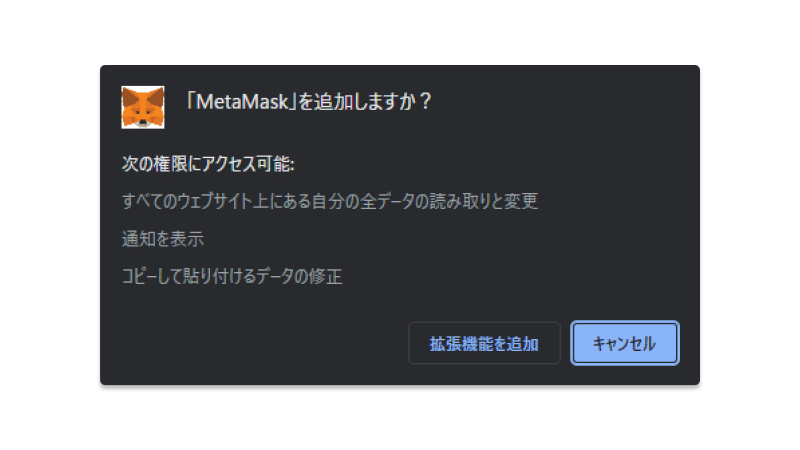Cancel the MetaMask install prompt
Viewport: 800px width, 450px height.
point(624,343)
